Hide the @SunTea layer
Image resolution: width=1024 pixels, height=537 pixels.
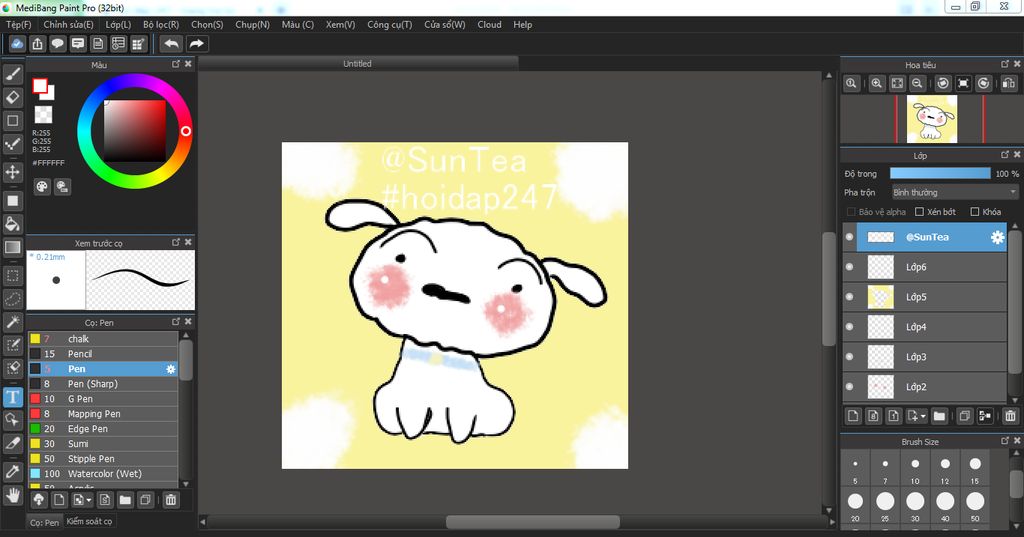pos(850,237)
